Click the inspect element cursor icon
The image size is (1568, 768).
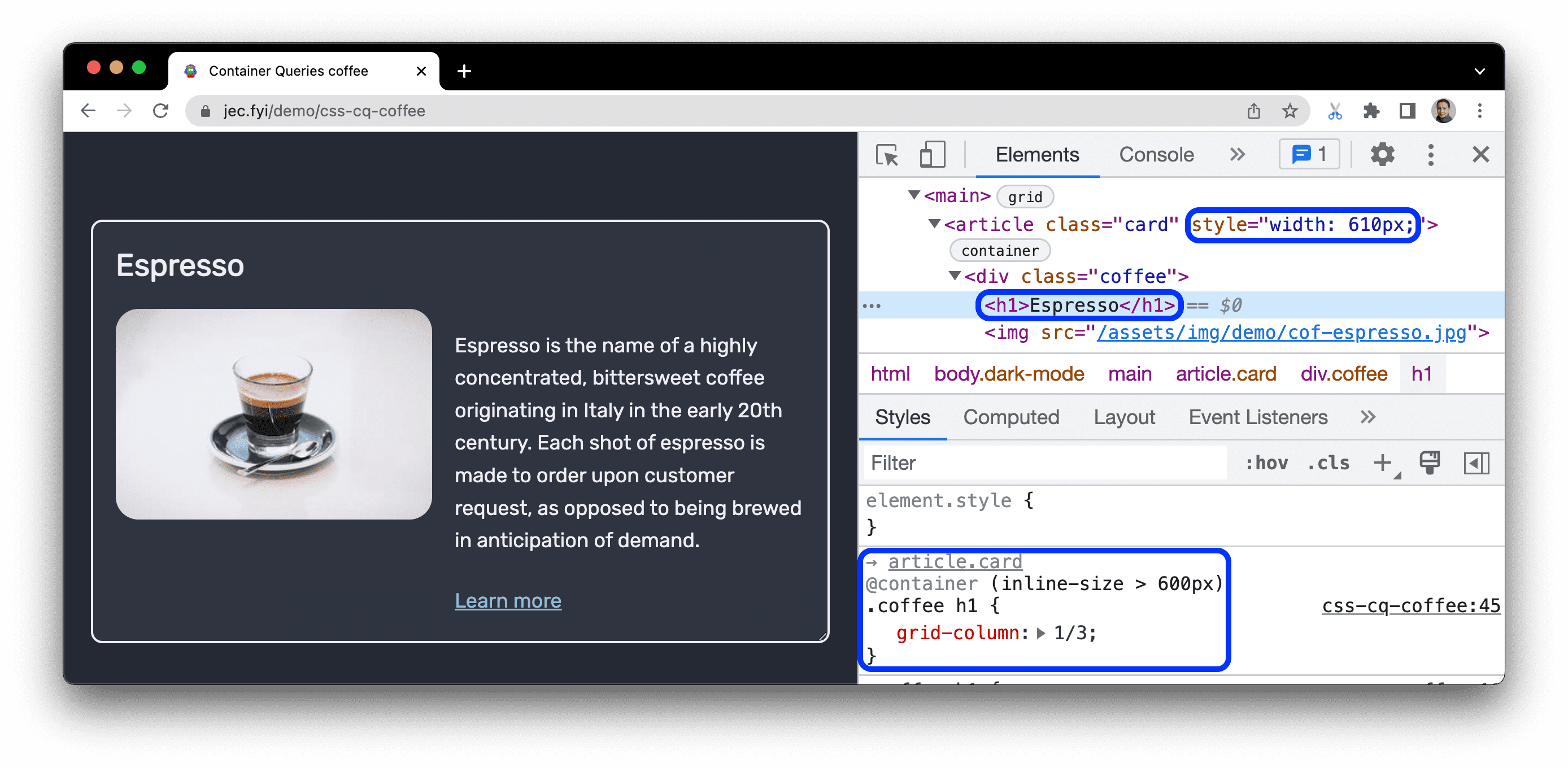(x=887, y=155)
